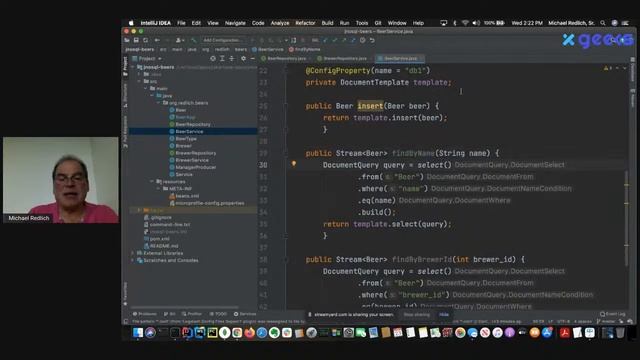Expand Scratches and Consoles node
Screen dimensions: 640x360
133,260
